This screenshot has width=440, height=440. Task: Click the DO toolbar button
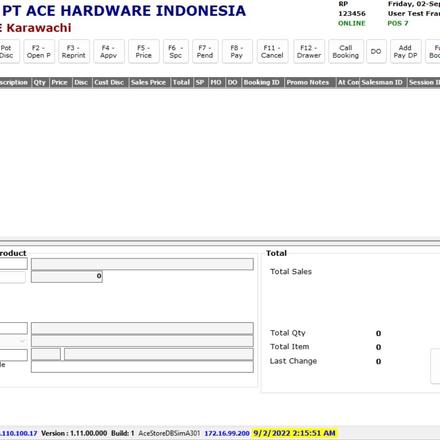pos(376,52)
